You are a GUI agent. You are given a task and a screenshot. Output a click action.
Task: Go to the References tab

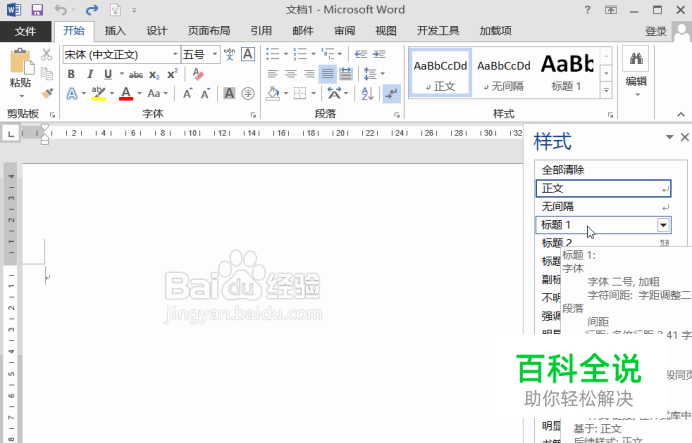(x=261, y=30)
